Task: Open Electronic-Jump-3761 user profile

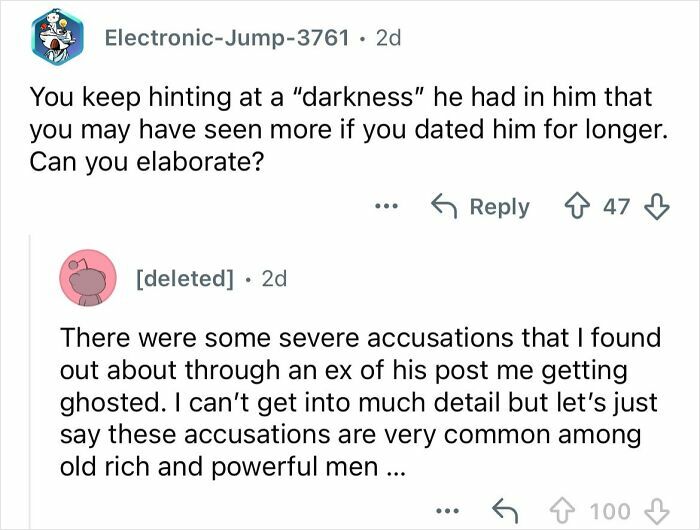Action: point(228,39)
